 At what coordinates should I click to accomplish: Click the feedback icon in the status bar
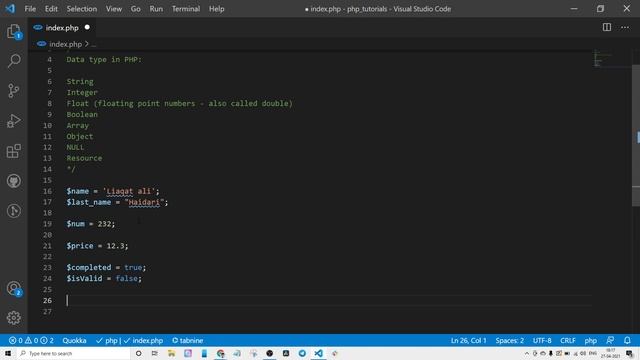click(610, 340)
